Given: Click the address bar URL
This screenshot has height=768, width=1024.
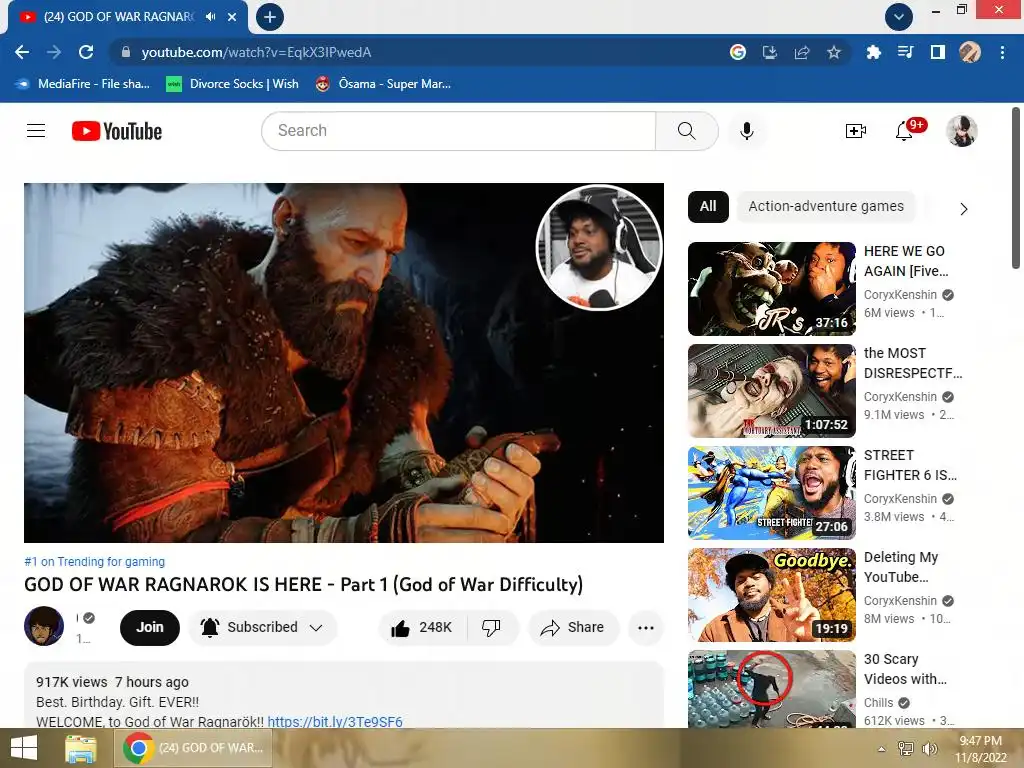Looking at the screenshot, I should pyautogui.click(x=256, y=52).
